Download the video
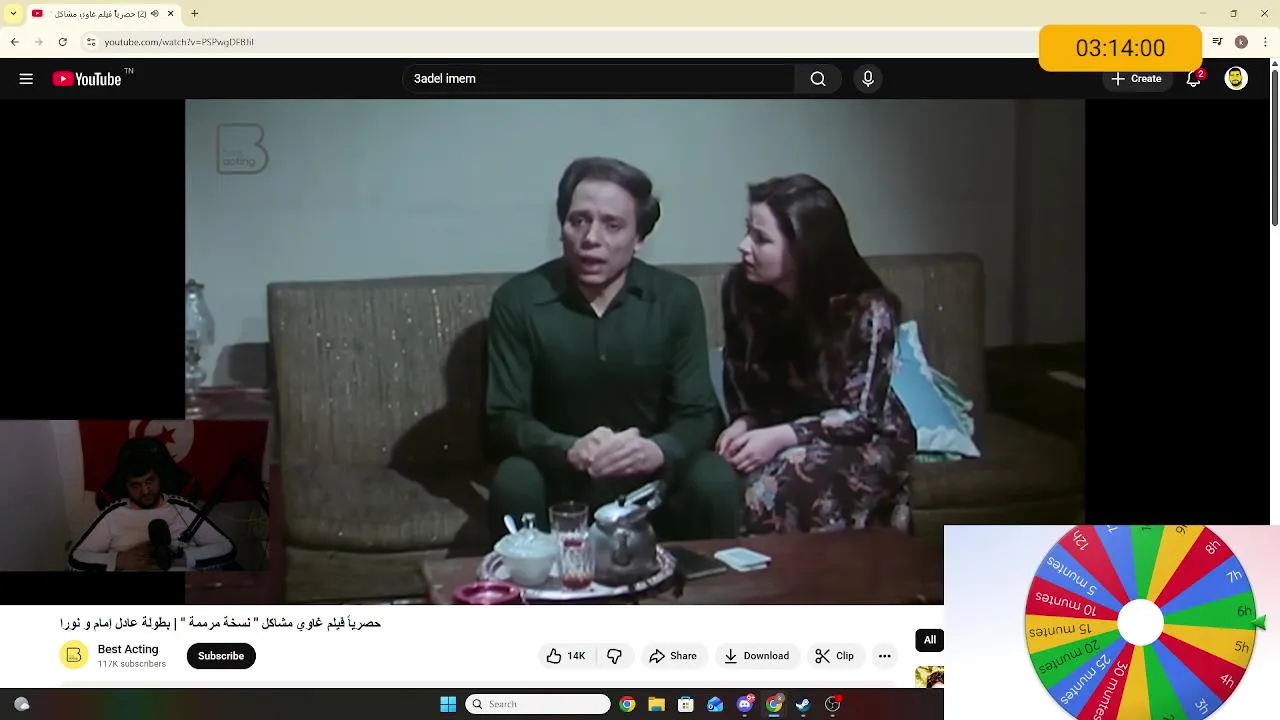The width and height of the screenshot is (1280, 720). pos(757,656)
